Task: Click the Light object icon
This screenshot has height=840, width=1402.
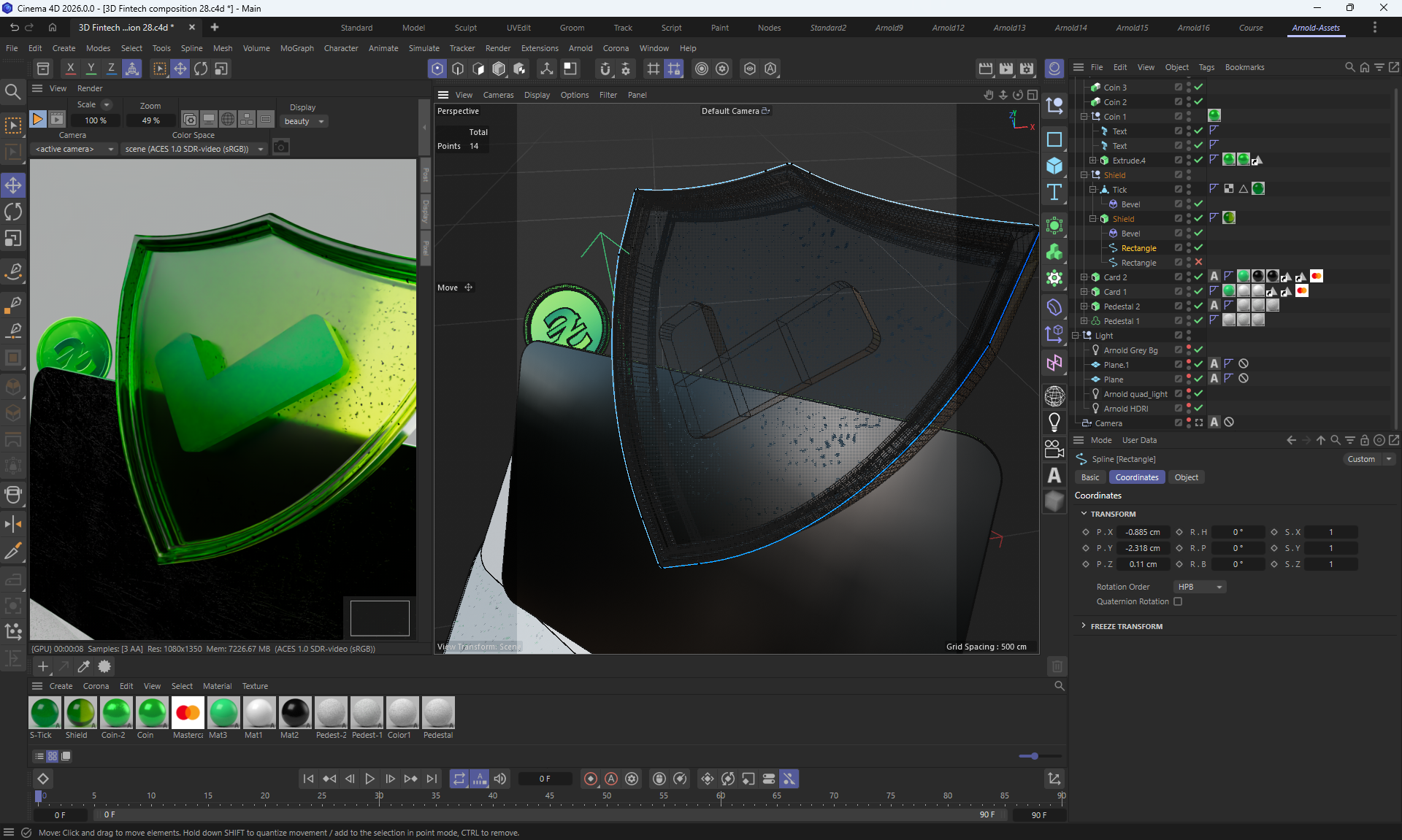Action: click(x=1054, y=422)
